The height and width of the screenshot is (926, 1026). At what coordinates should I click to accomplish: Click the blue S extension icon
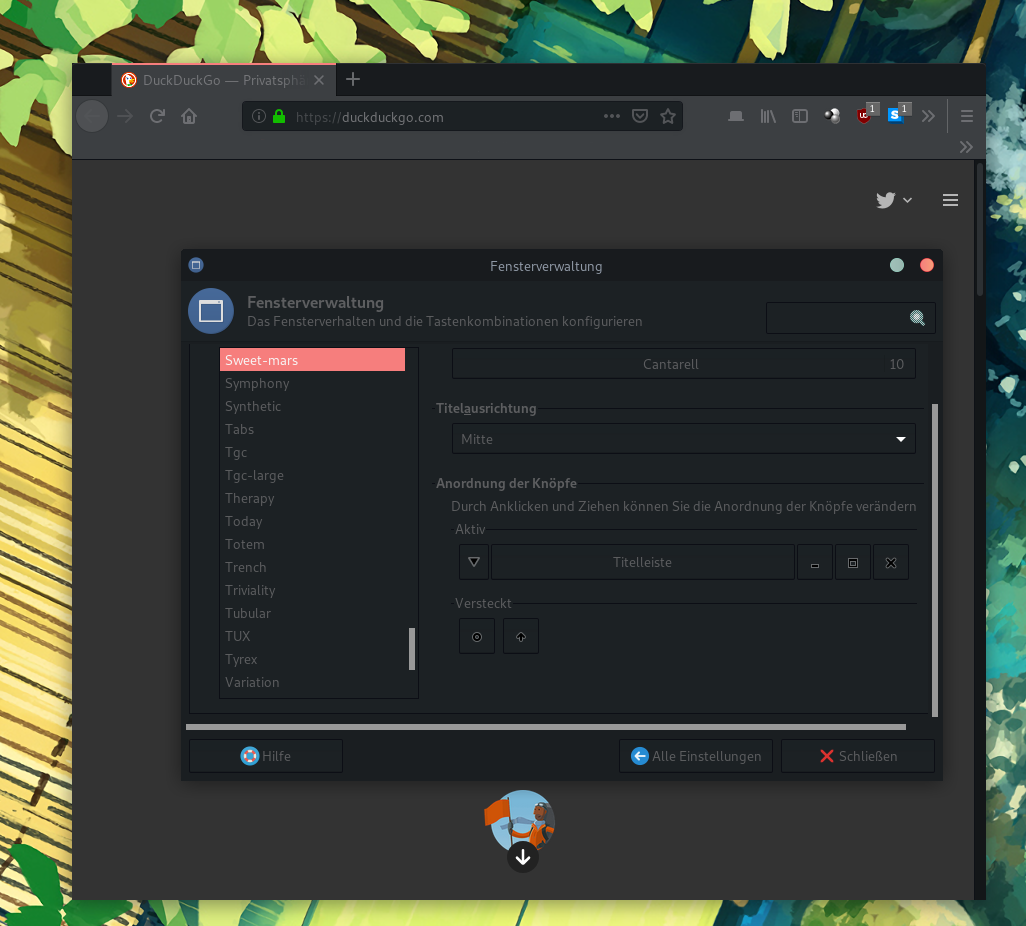896,116
